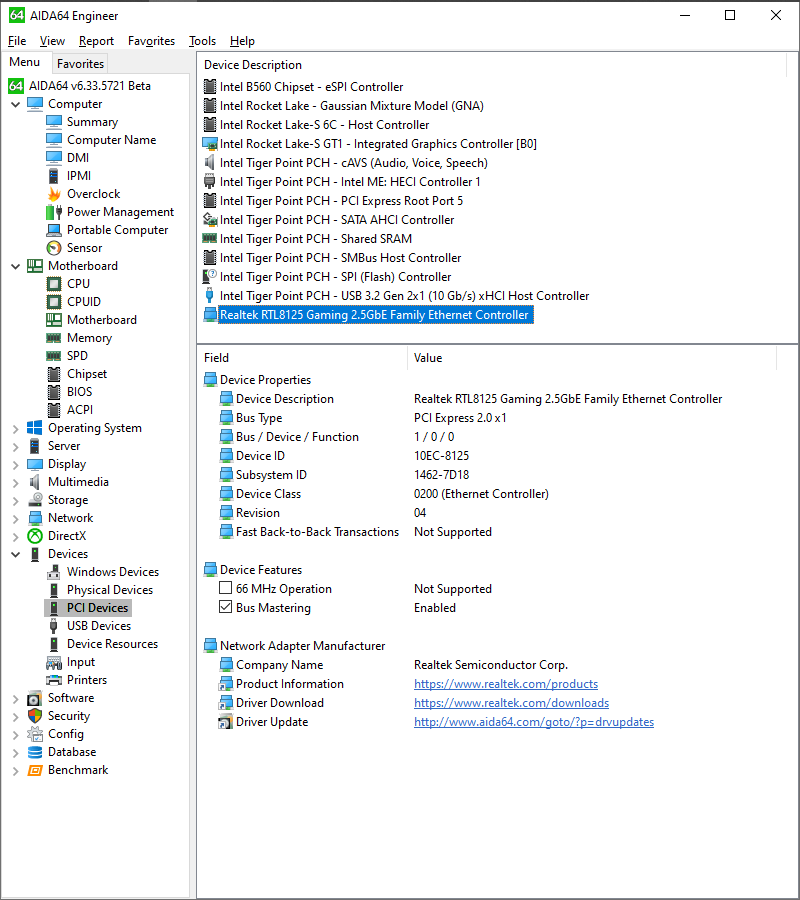Viewport: 800px width, 900px height.
Task: Click the Device ID value 10EC-8125
Action: coord(441,456)
